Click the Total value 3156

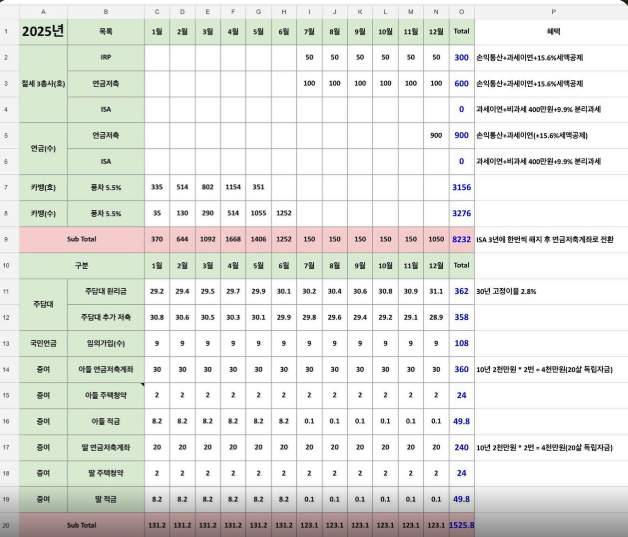pyautogui.click(x=461, y=187)
